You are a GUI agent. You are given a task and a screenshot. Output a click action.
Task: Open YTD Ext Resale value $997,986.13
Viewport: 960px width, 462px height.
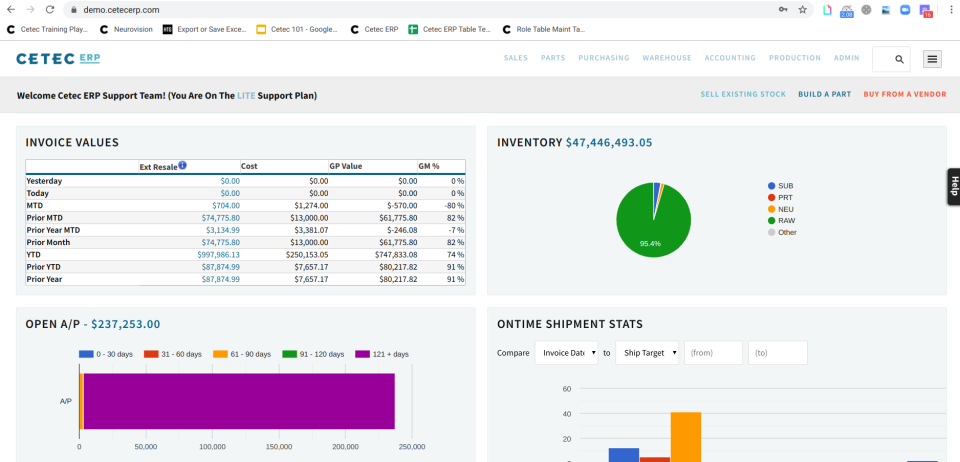coord(219,255)
